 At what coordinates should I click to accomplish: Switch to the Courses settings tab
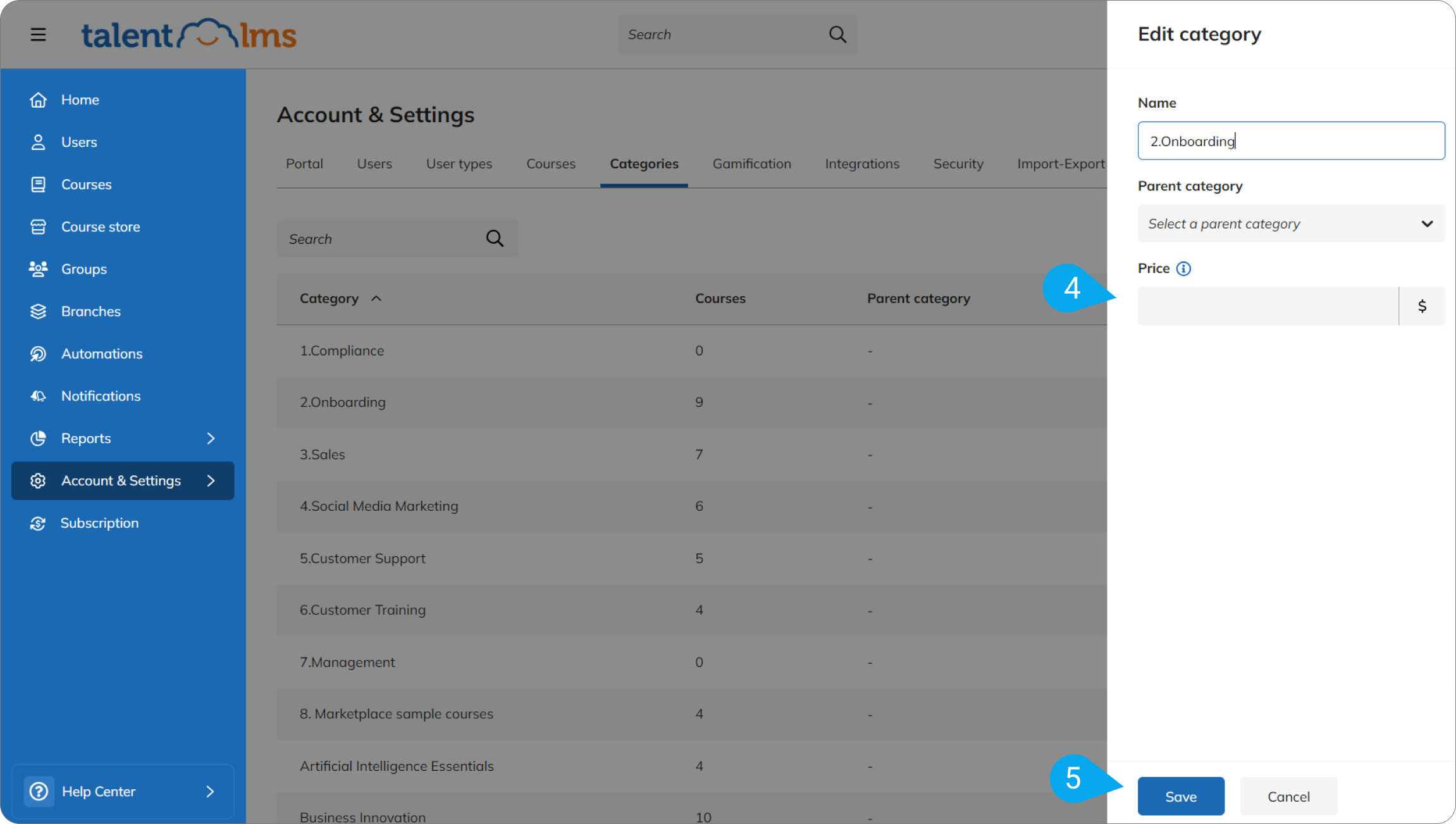[x=551, y=164]
